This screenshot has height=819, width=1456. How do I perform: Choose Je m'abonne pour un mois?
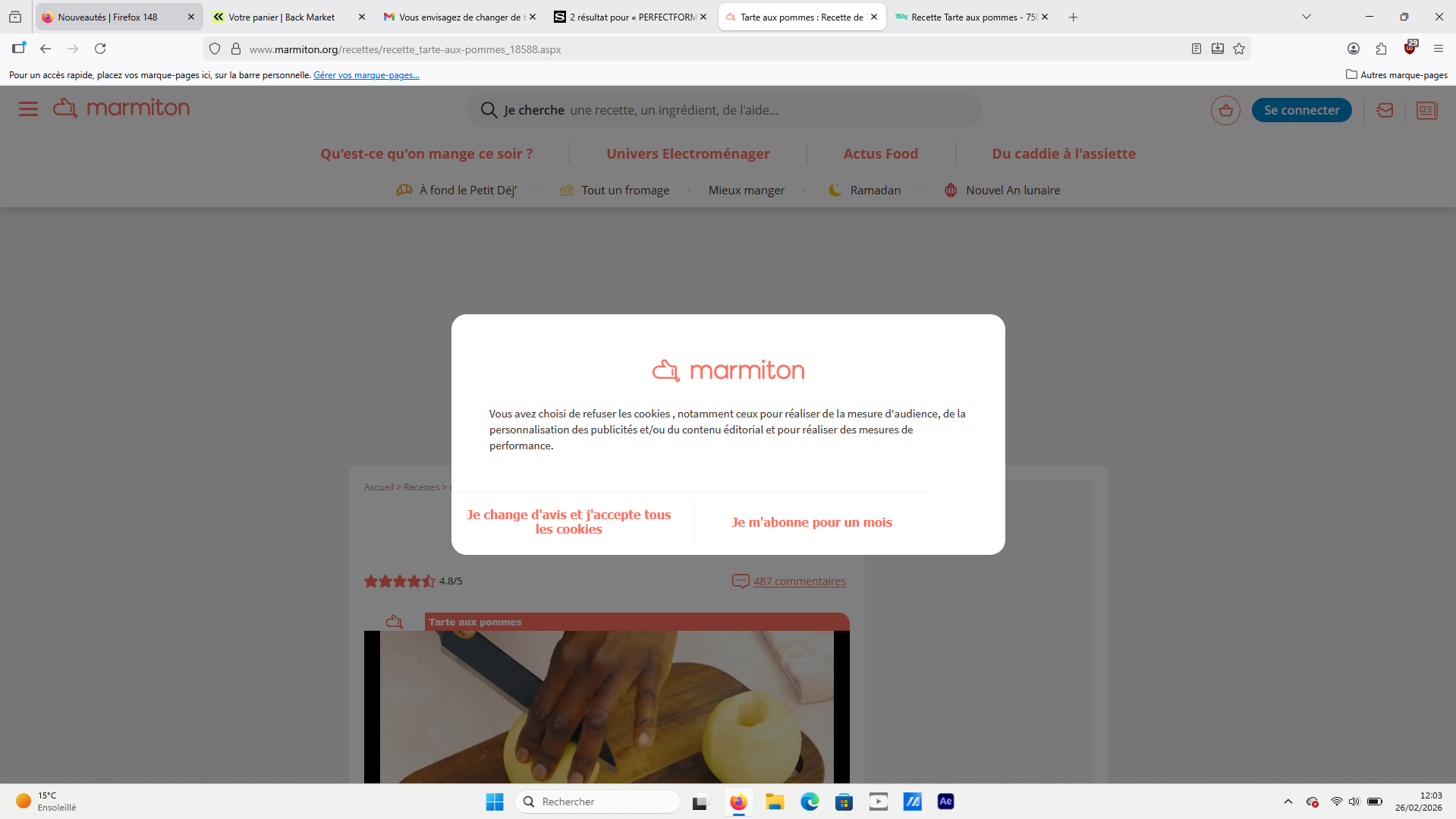point(812,522)
